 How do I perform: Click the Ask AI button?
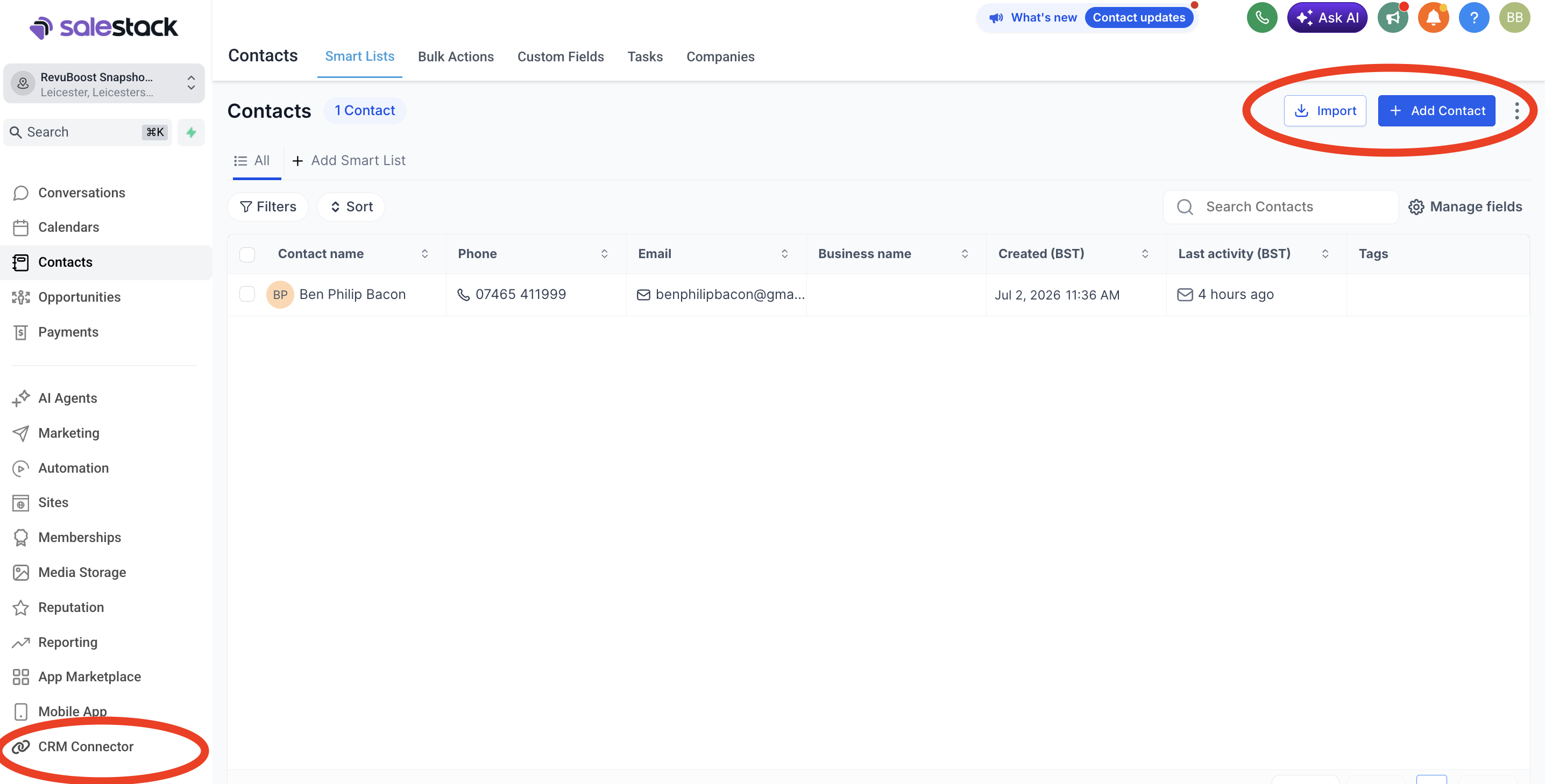coord(1327,18)
